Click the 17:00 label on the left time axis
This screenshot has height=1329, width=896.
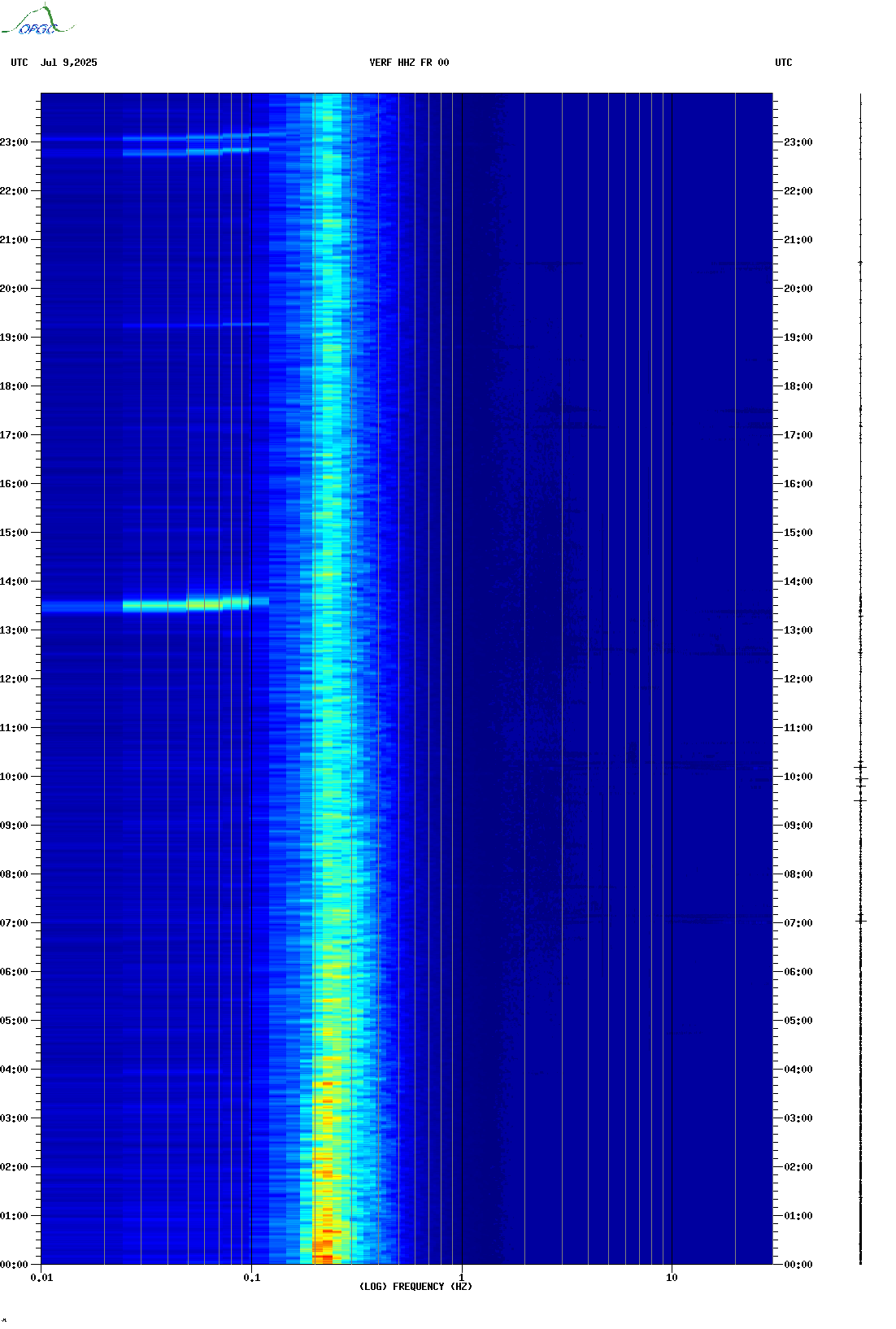tap(14, 435)
